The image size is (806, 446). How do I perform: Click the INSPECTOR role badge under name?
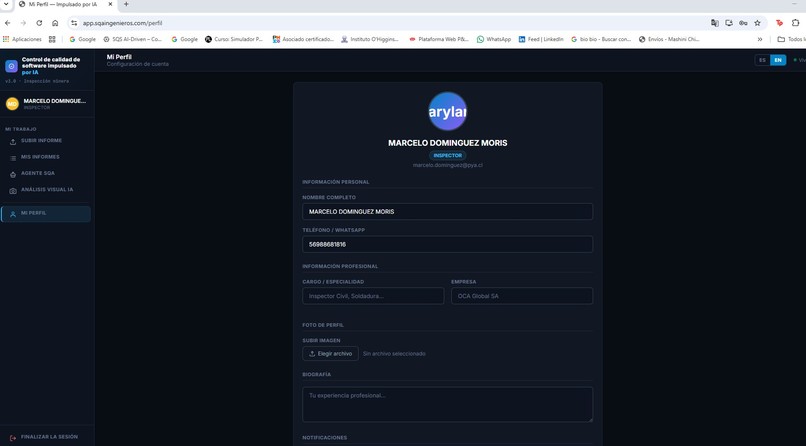click(448, 155)
